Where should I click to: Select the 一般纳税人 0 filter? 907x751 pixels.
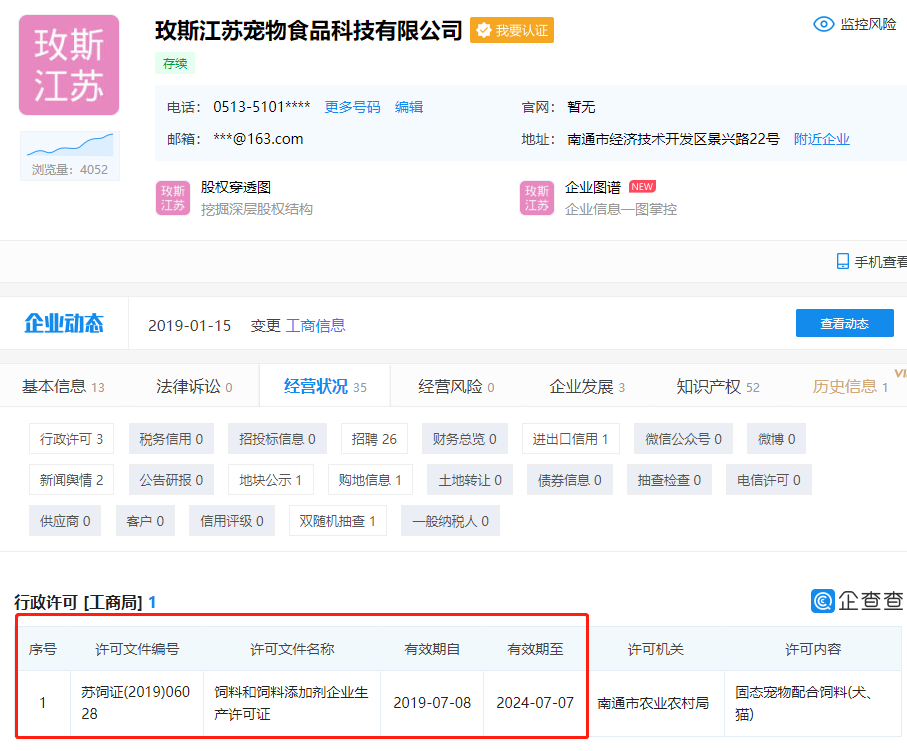451,521
